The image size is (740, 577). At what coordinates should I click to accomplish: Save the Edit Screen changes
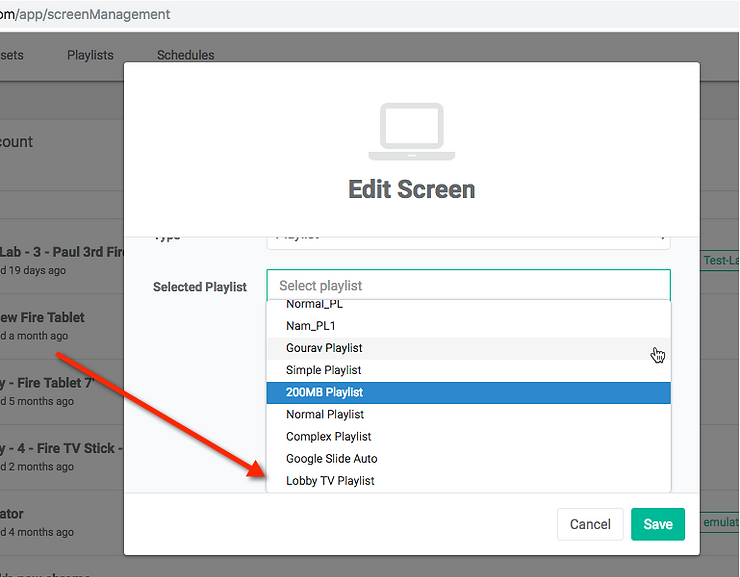tap(657, 524)
